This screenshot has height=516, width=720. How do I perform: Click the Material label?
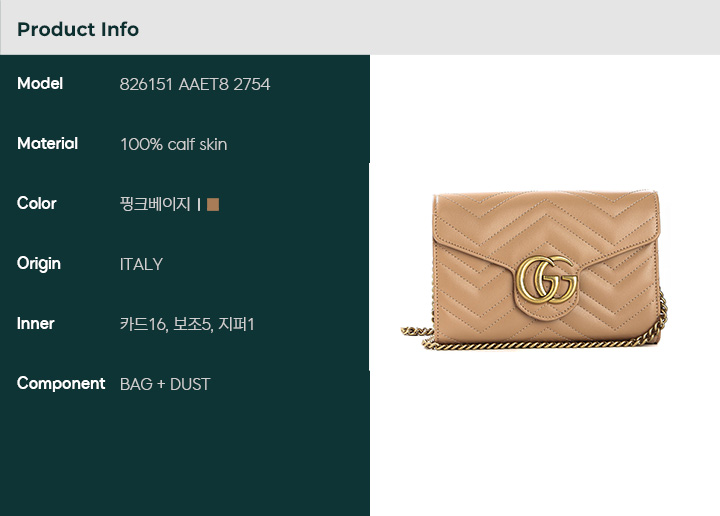(x=47, y=144)
